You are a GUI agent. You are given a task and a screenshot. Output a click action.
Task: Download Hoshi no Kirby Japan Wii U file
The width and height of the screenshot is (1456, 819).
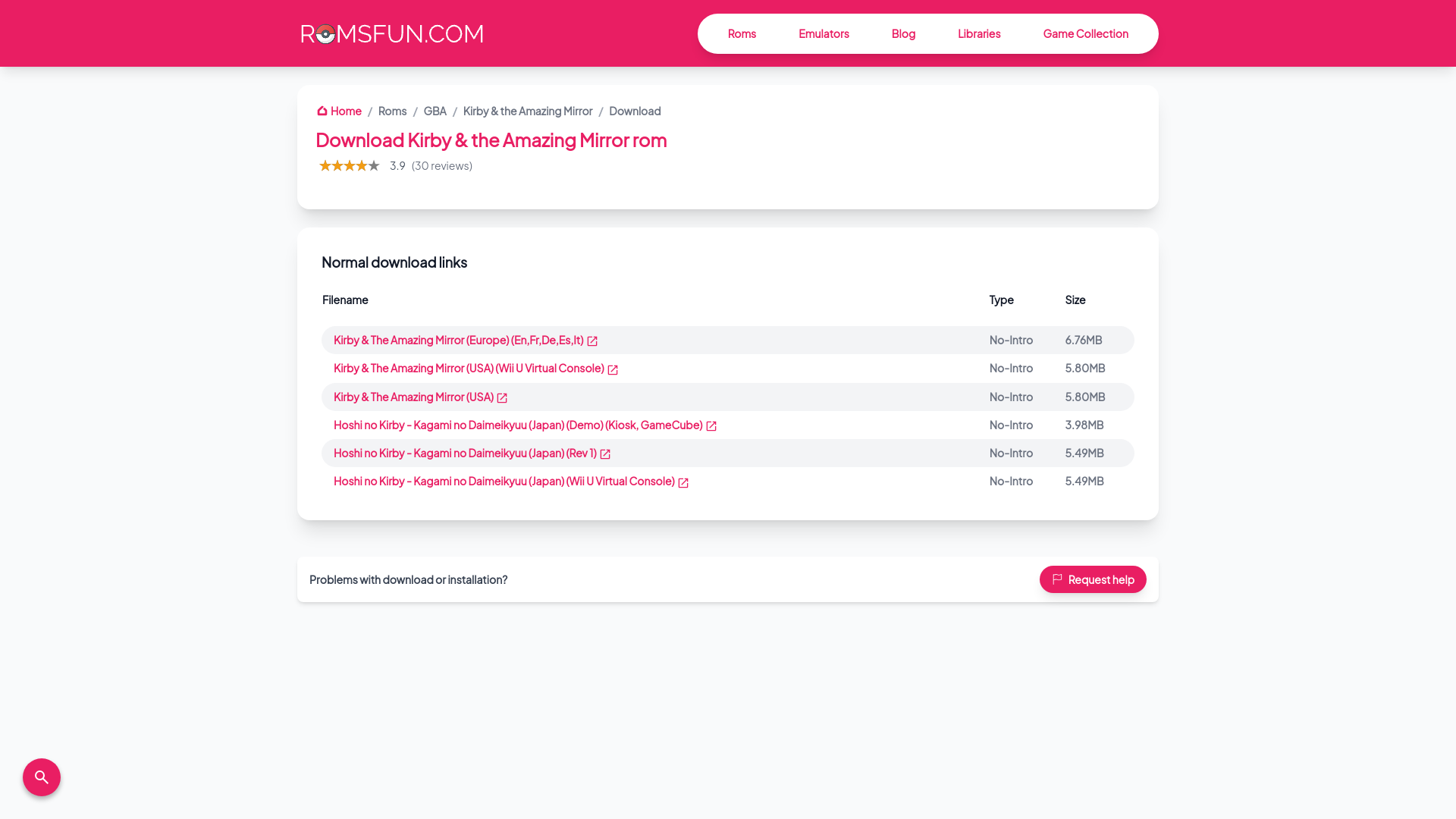point(504,481)
